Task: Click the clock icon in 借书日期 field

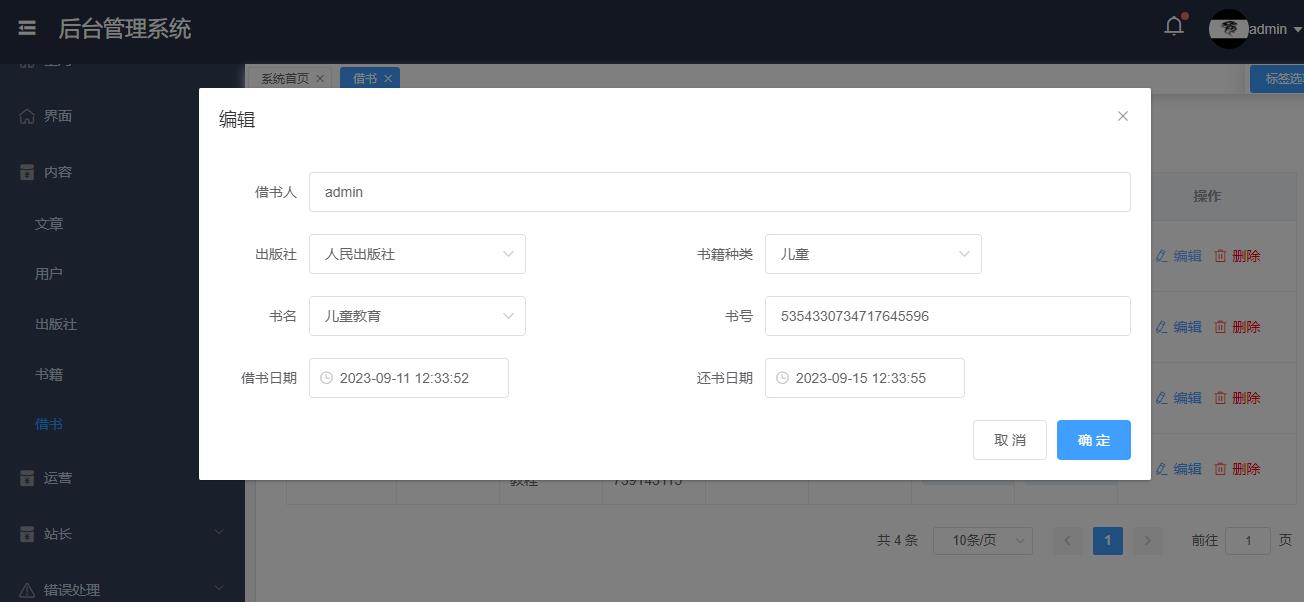Action: pos(326,378)
